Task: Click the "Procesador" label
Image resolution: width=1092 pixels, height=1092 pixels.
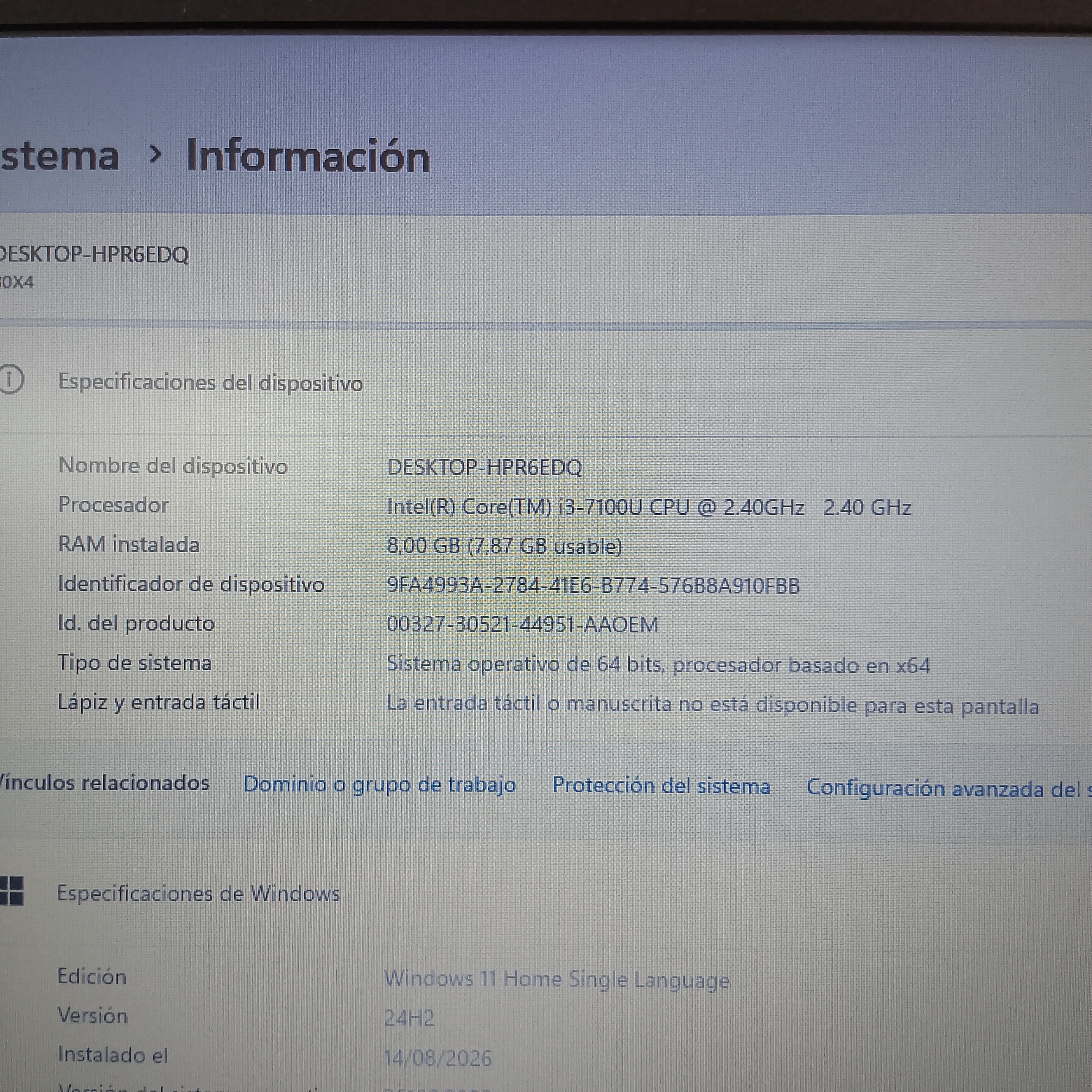Action: 114,505
